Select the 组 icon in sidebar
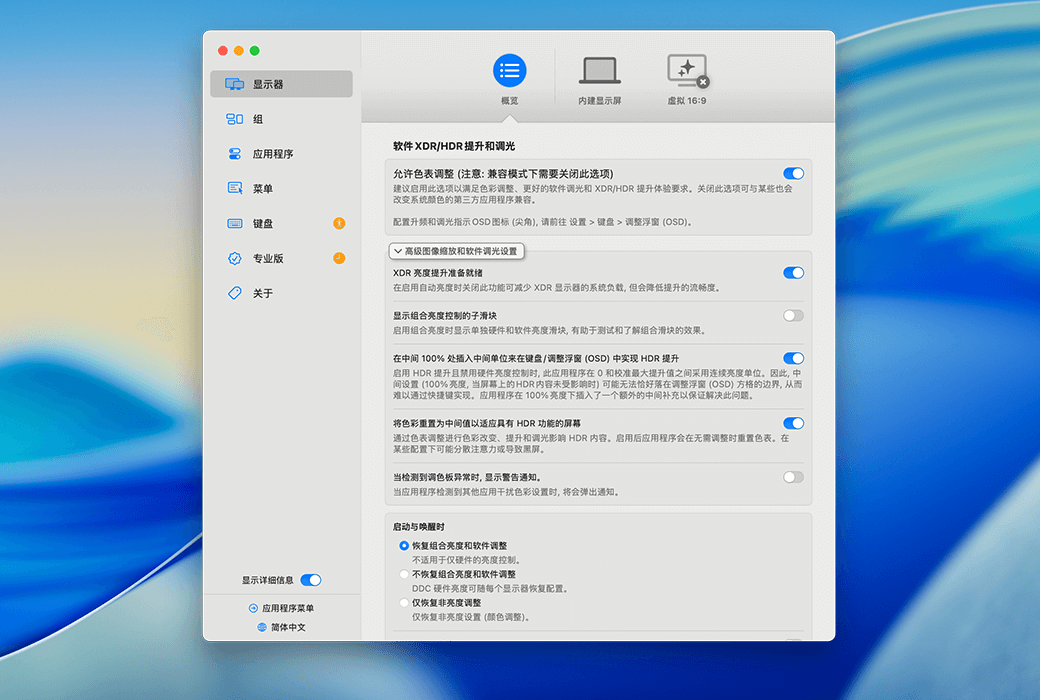The height and width of the screenshot is (700, 1040). coord(235,119)
